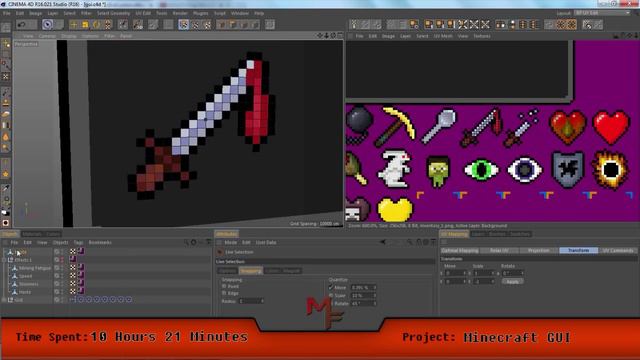
Task: Click the purple texture tag on Effects 1
Action: [73, 260]
